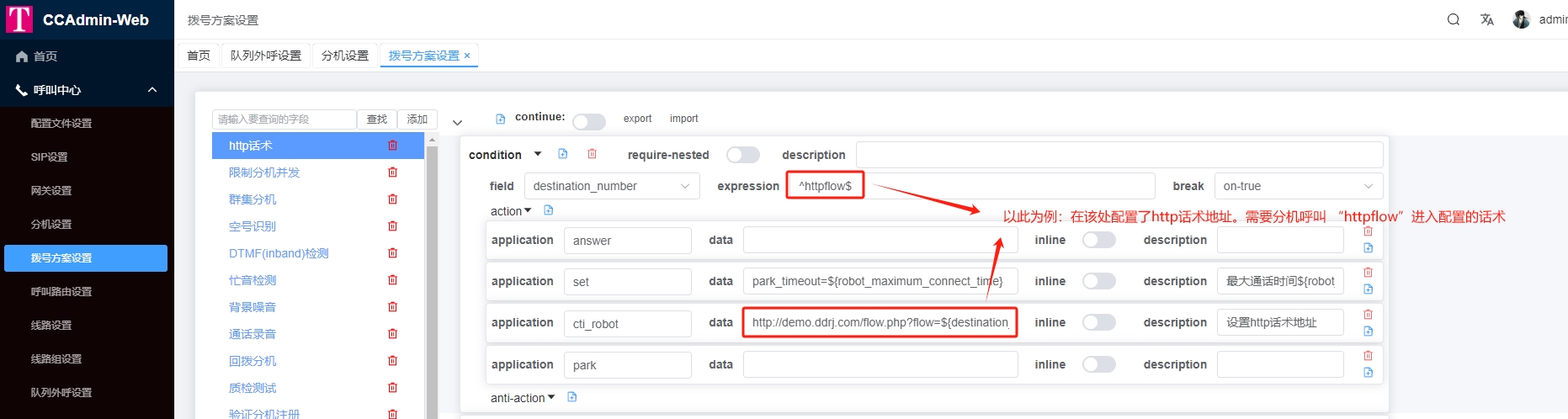
Task: Toggle the continue switch
Action: (x=588, y=122)
